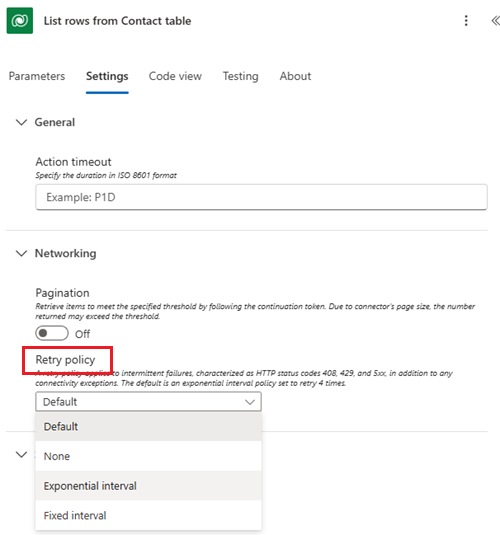Go to the Testing tab
The height and width of the screenshot is (535, 500).
coord(241,76)
